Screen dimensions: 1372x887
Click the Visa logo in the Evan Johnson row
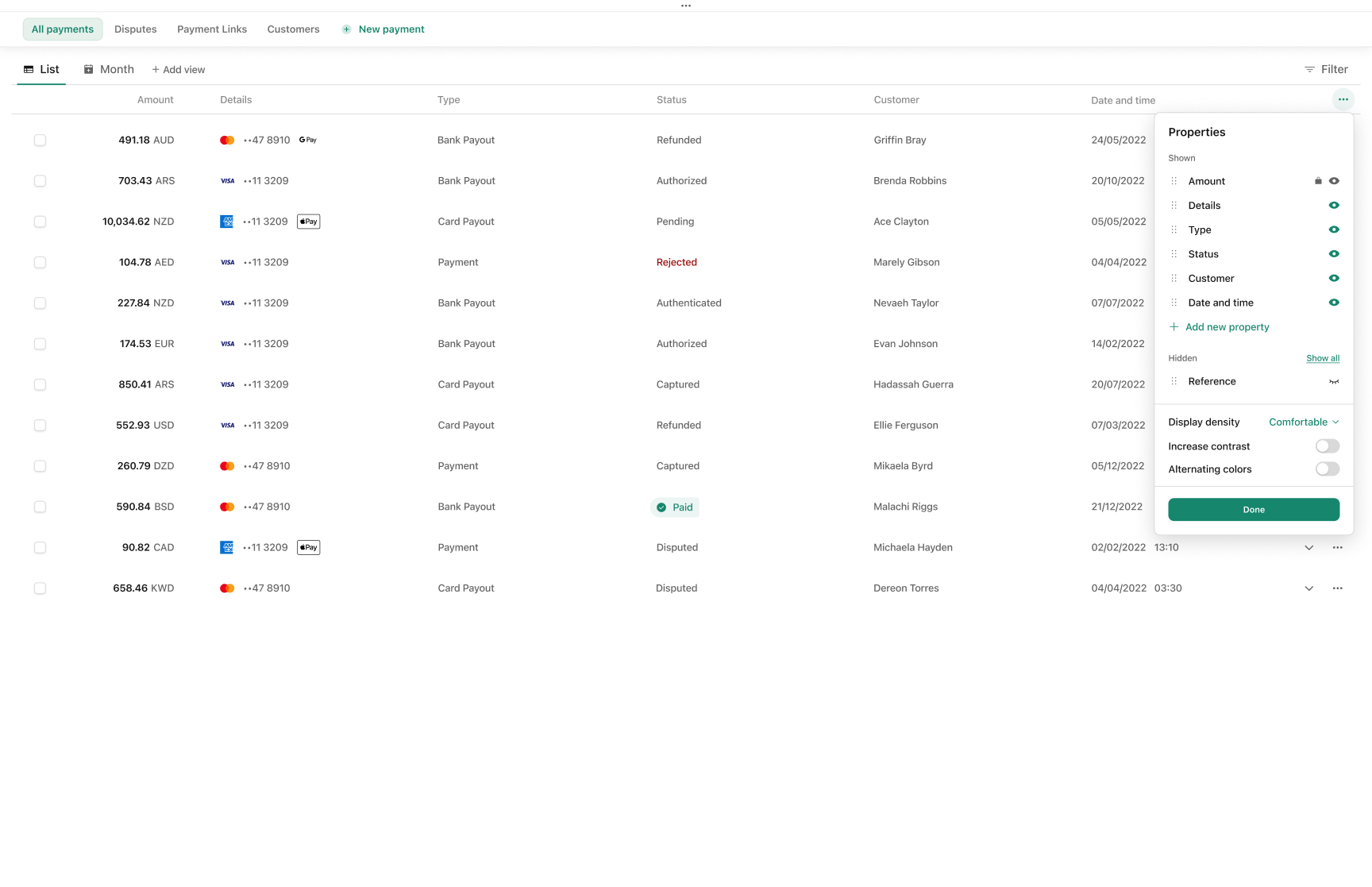pyautogui.click(x=227, y=344)
